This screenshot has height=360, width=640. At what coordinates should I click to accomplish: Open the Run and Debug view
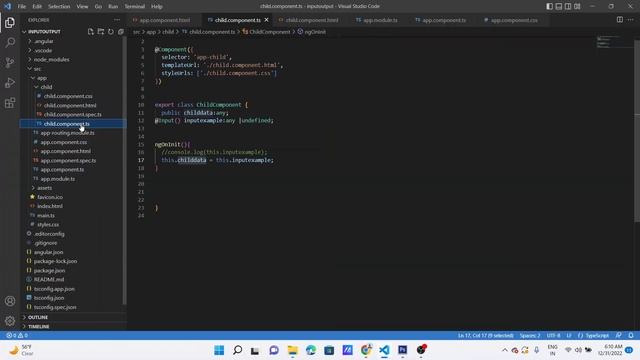pos(10,82)
